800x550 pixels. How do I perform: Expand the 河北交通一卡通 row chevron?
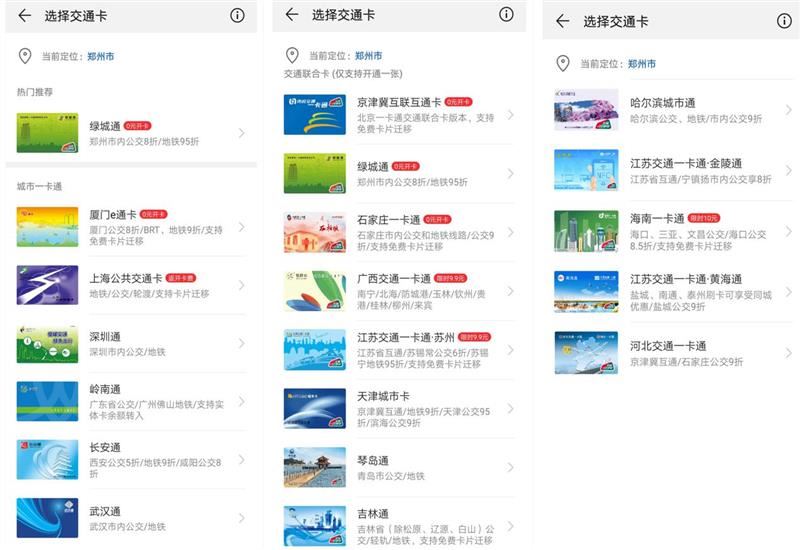(788, 353)
